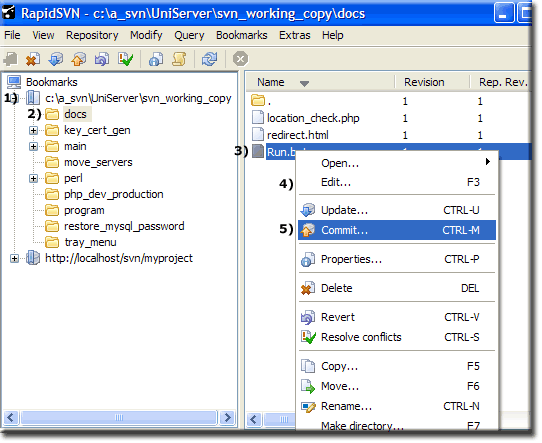Click the Stop toolbar icon

coord(241,59)
